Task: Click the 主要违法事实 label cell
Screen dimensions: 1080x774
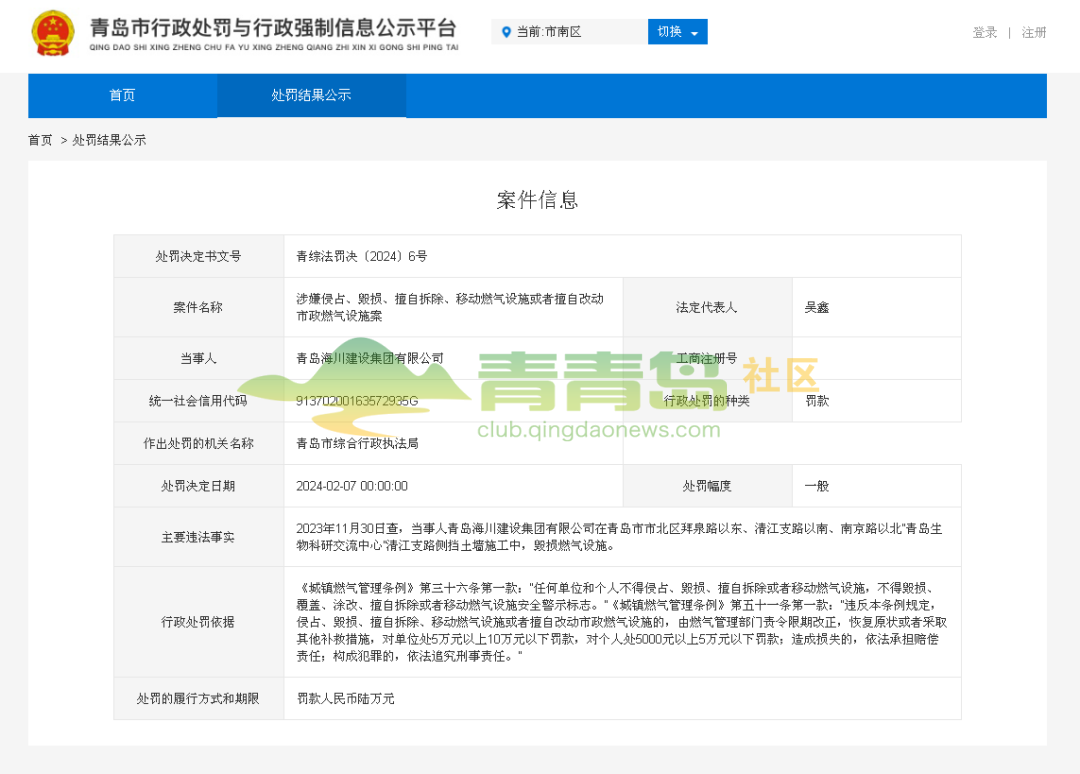Action: point(198,537)
